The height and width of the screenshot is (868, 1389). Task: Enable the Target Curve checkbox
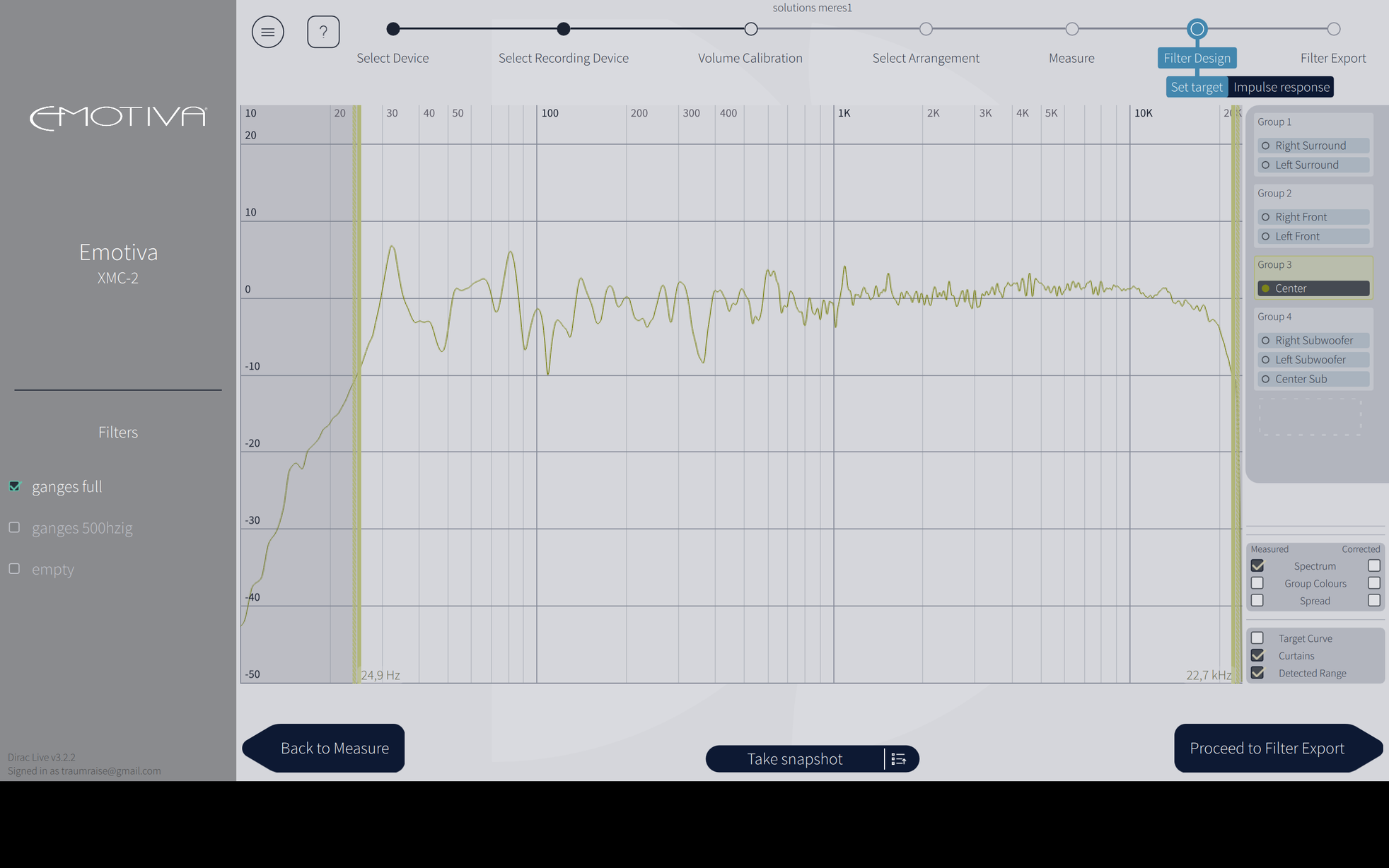coord(1257,638)
